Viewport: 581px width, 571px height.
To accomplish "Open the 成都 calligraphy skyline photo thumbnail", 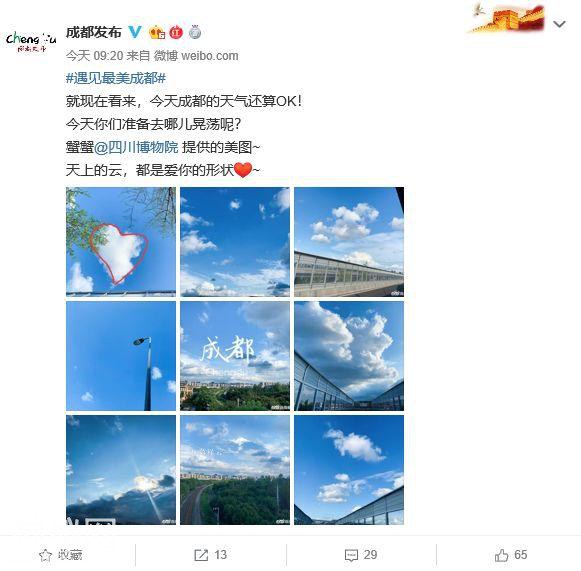I will click(235, 356).
